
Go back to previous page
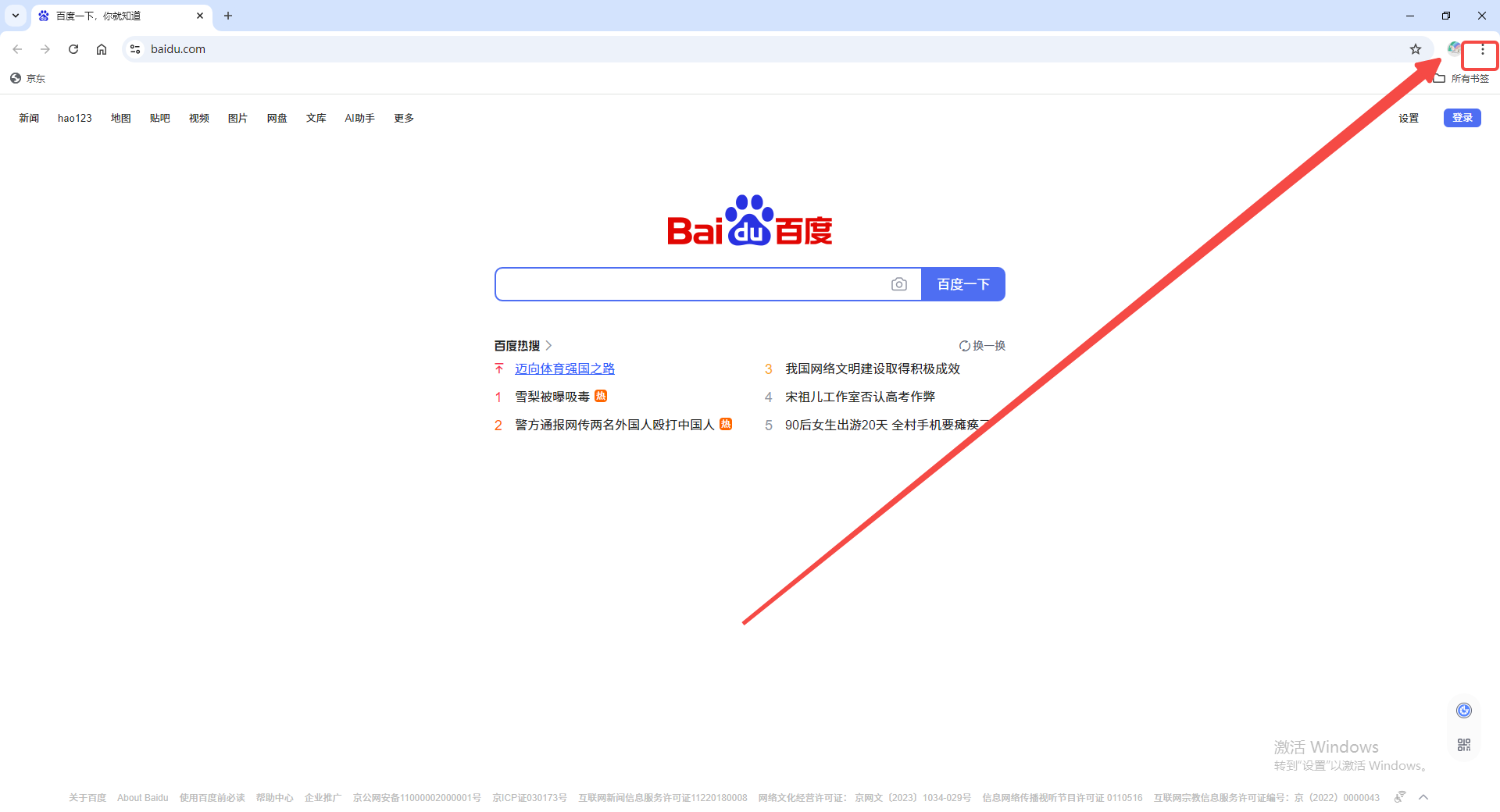tap(17, 49)
